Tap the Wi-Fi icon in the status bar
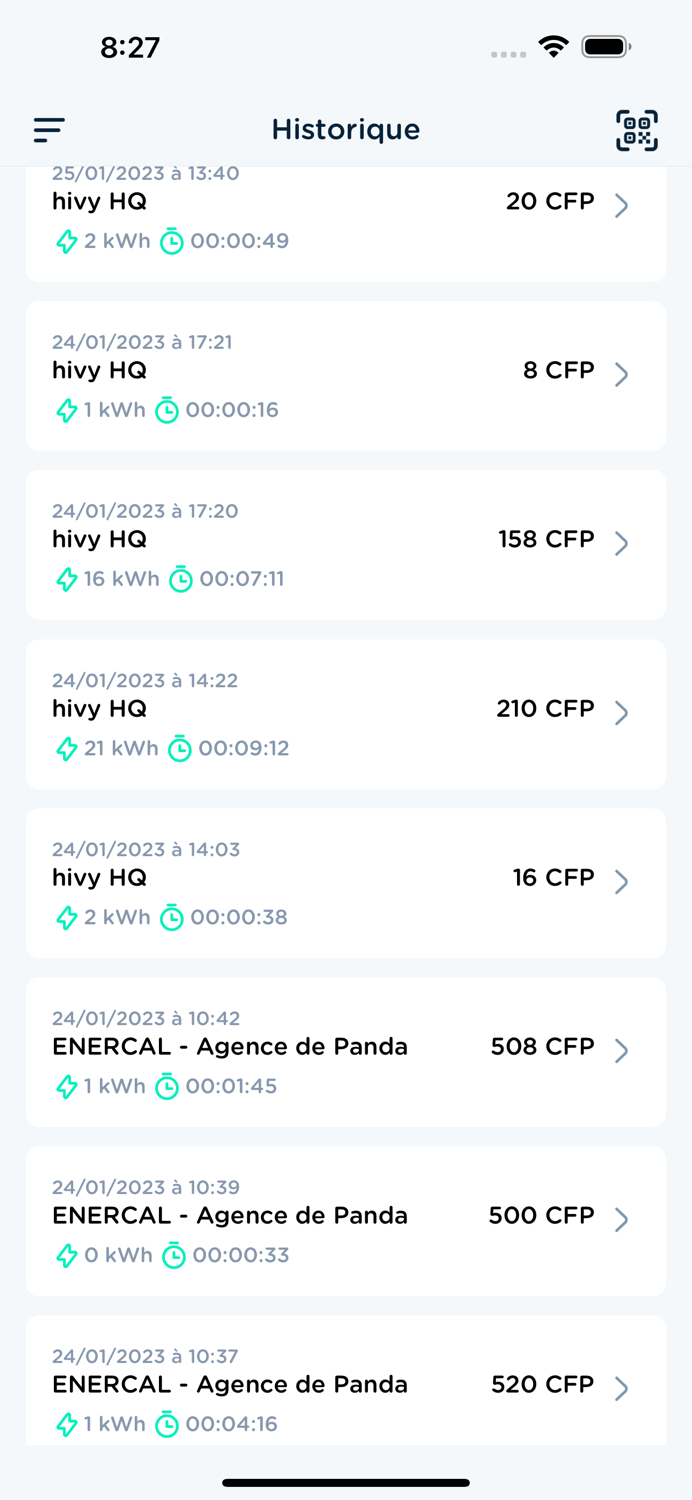 point(553,45)
